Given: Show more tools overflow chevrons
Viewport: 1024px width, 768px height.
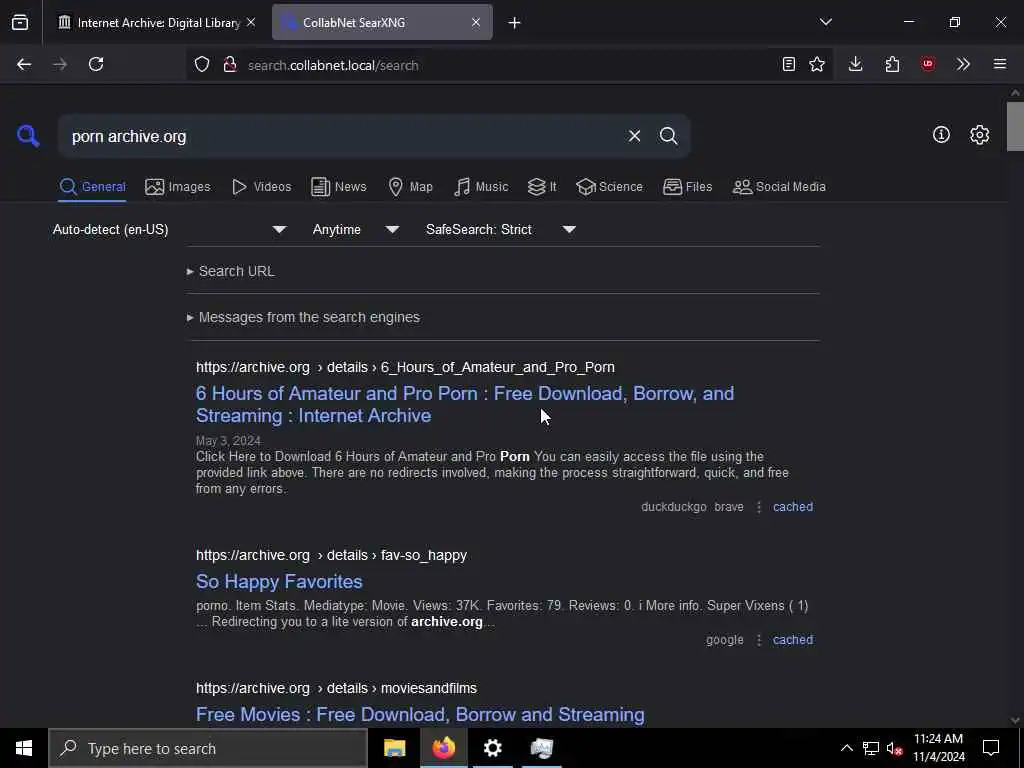Looking at the screenshot, I should tap(963, 64).
